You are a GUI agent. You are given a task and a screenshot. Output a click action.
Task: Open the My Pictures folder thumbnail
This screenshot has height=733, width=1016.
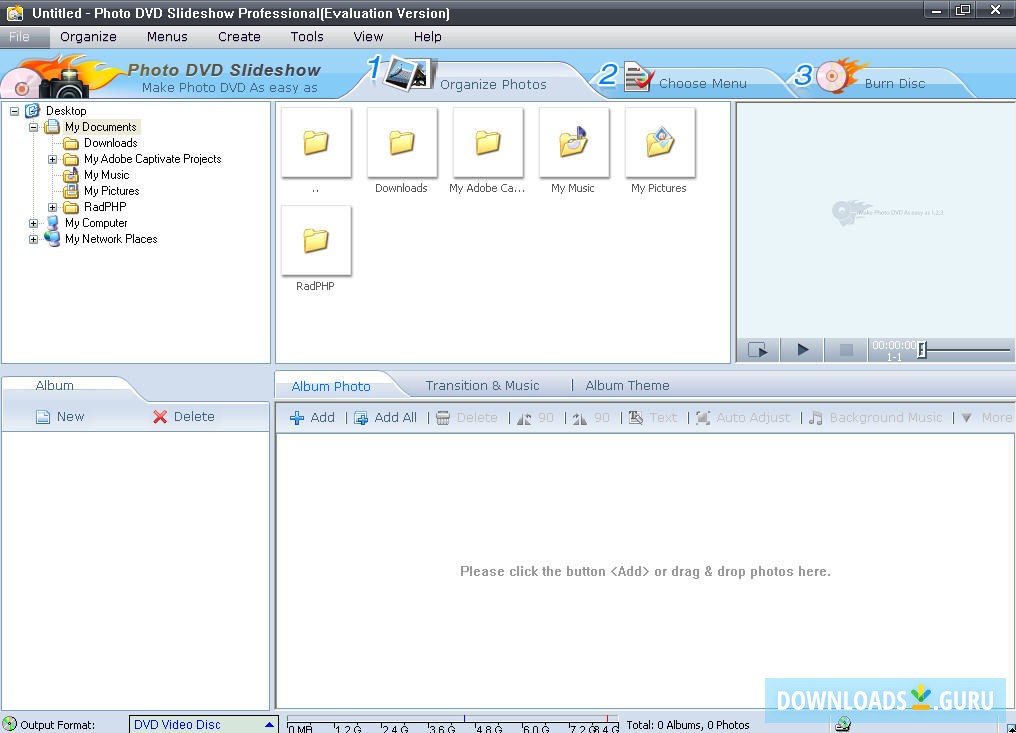pyautogui.click(x=660, y=143)
